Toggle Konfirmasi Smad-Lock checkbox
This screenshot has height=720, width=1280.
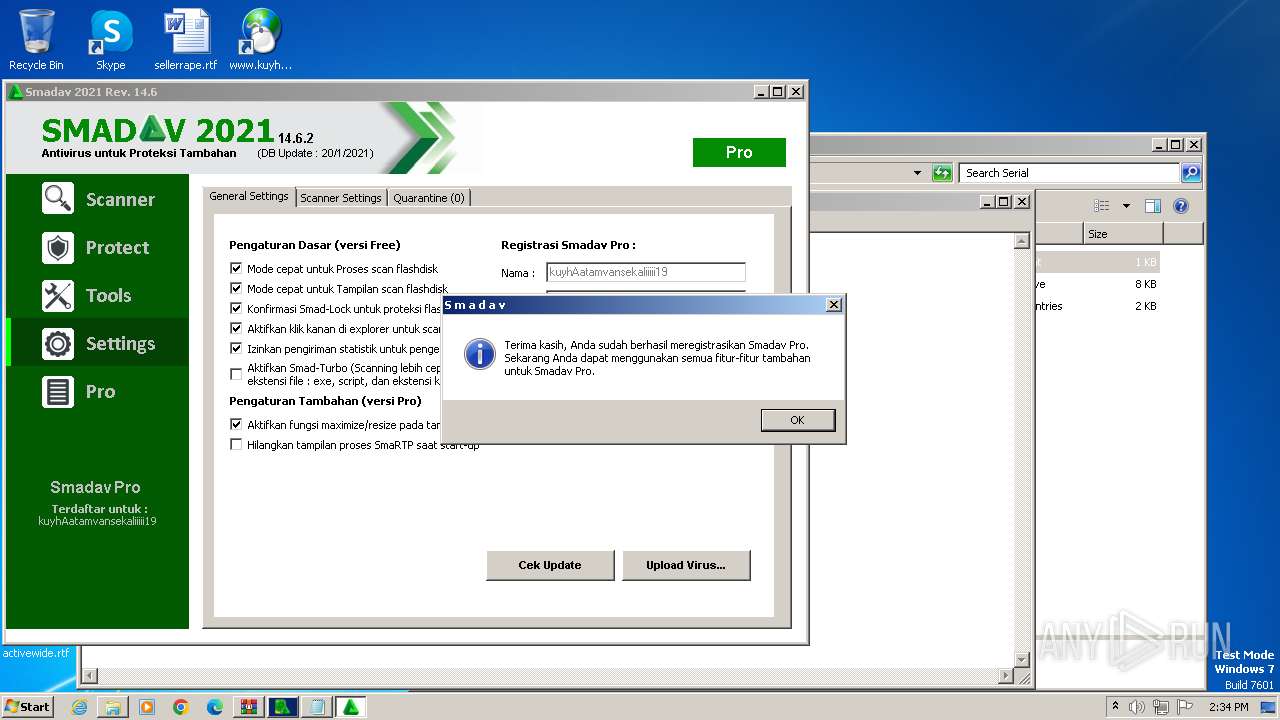(236, 309)
